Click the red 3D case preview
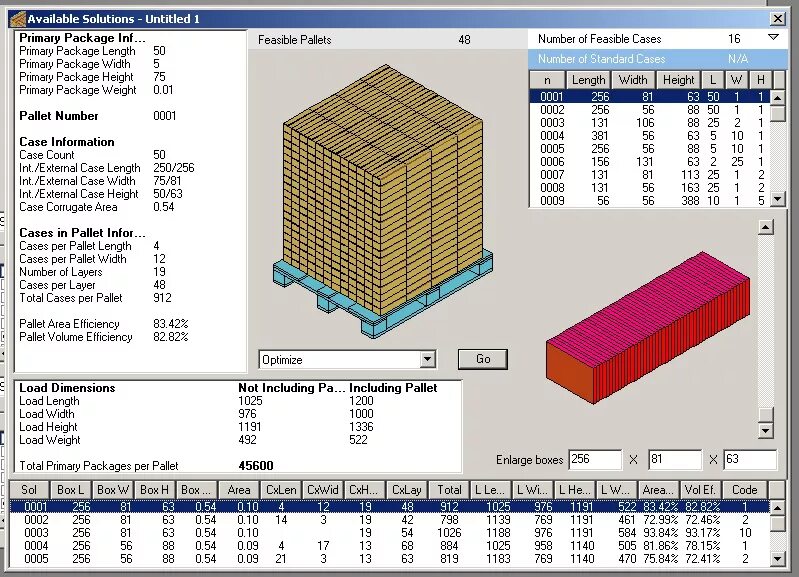The width and height of the screenshot is (799, 577). tap(648, 326)
